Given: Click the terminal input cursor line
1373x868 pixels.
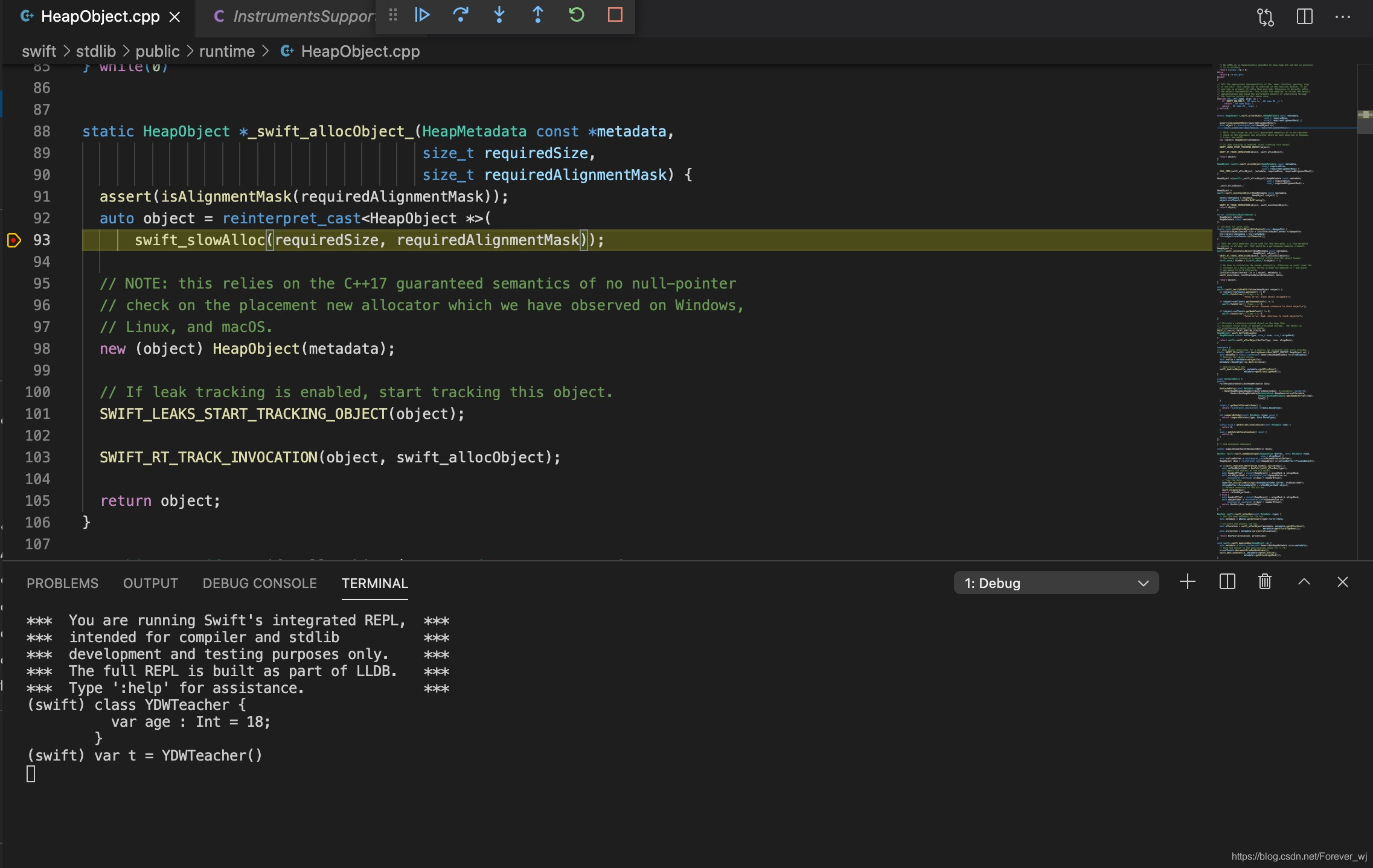Looking at the screenshot, I should (x=31, y=774).
